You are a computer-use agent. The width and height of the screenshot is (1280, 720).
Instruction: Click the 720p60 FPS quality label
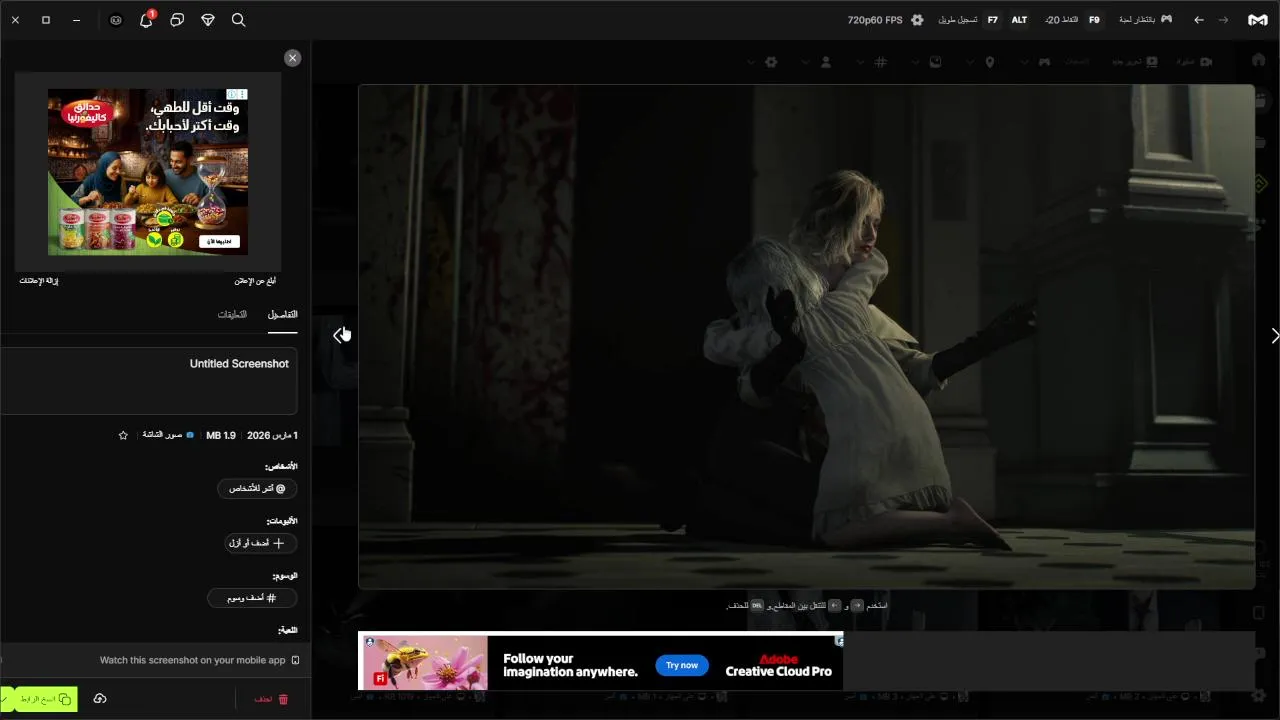tap(875, 20)
